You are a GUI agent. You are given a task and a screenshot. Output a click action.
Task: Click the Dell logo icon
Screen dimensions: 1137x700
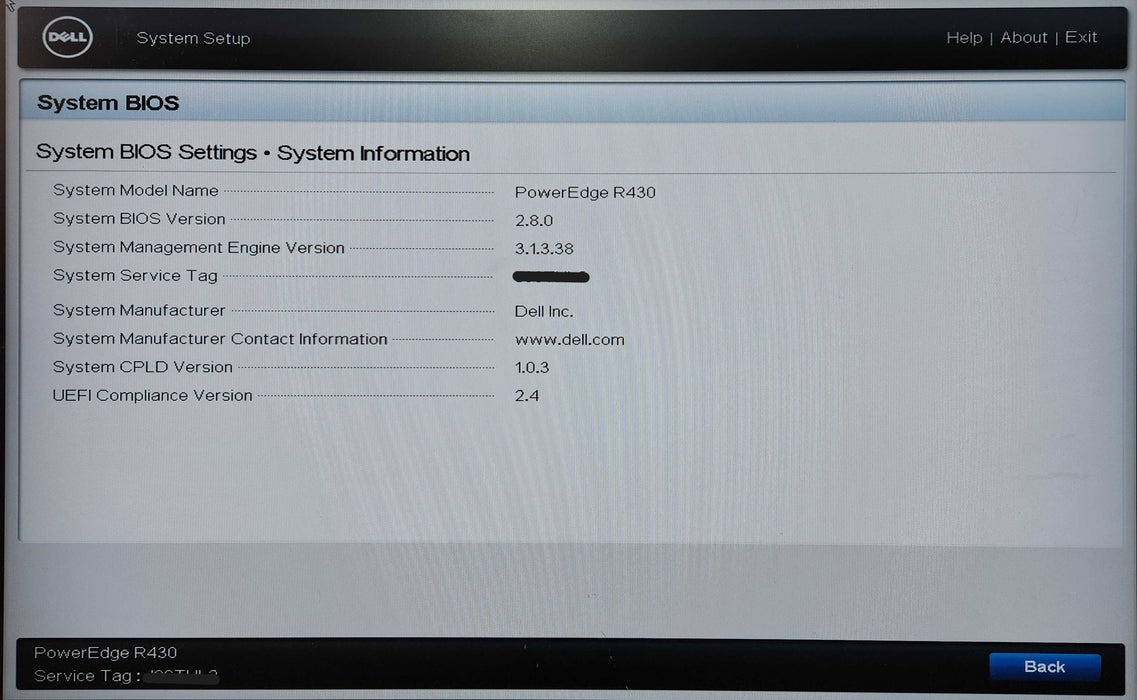(x=67, y=37)
